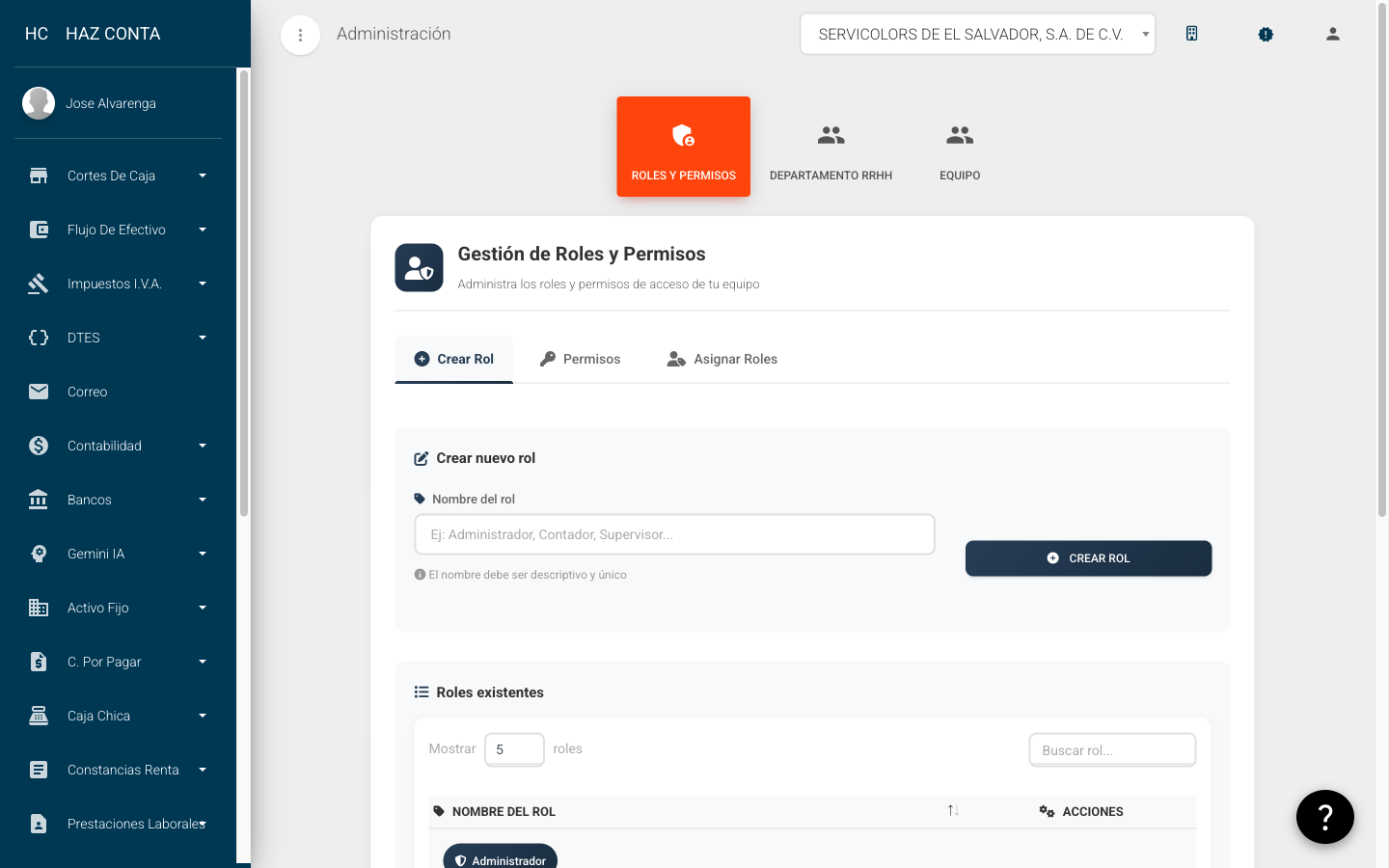Screen dimensions: 1389x868
Task: Expand the Activo Fijo submenu arrow
Action: coord(203,608)
